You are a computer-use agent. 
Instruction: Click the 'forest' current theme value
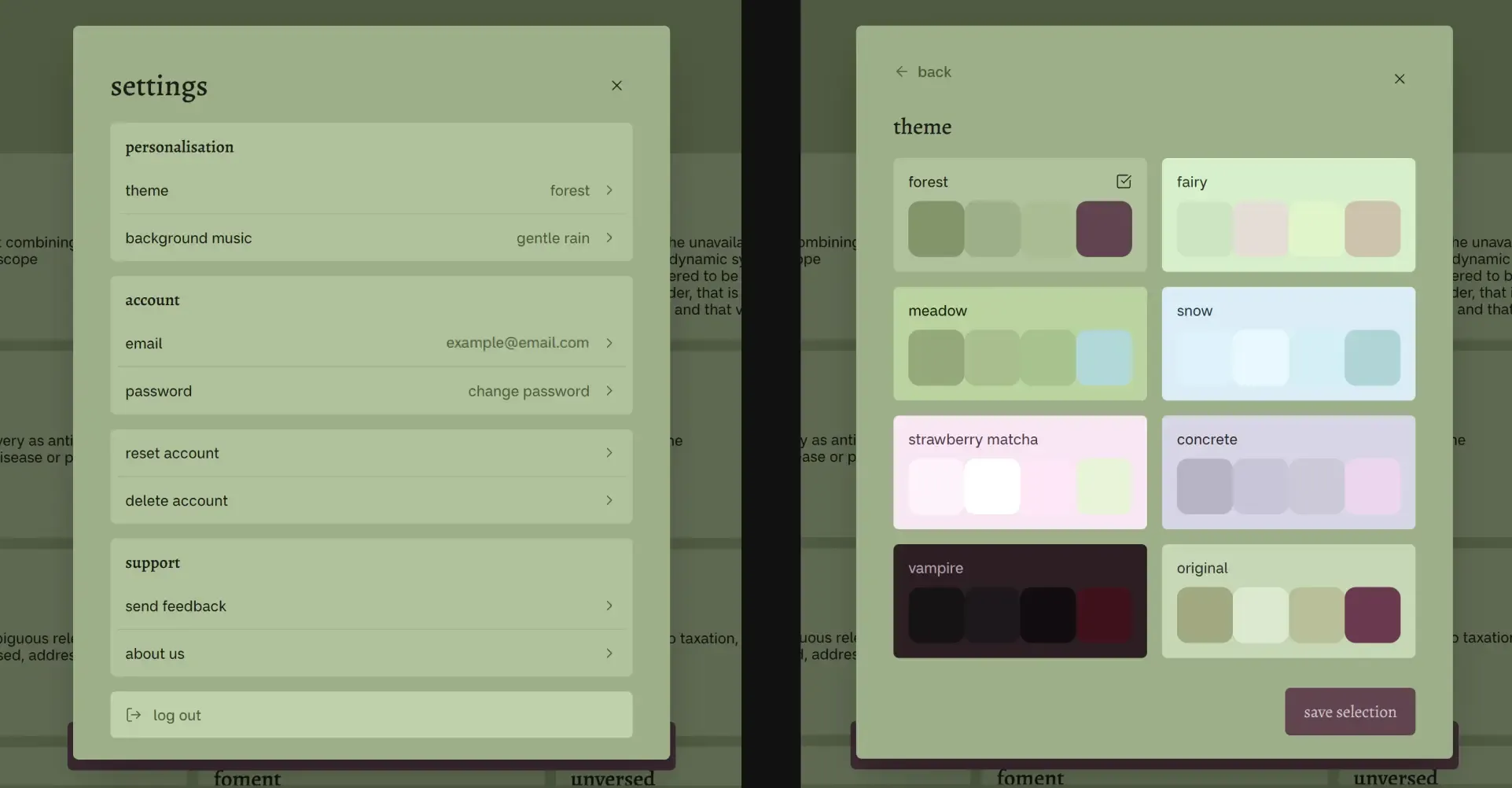coord(569,190)
